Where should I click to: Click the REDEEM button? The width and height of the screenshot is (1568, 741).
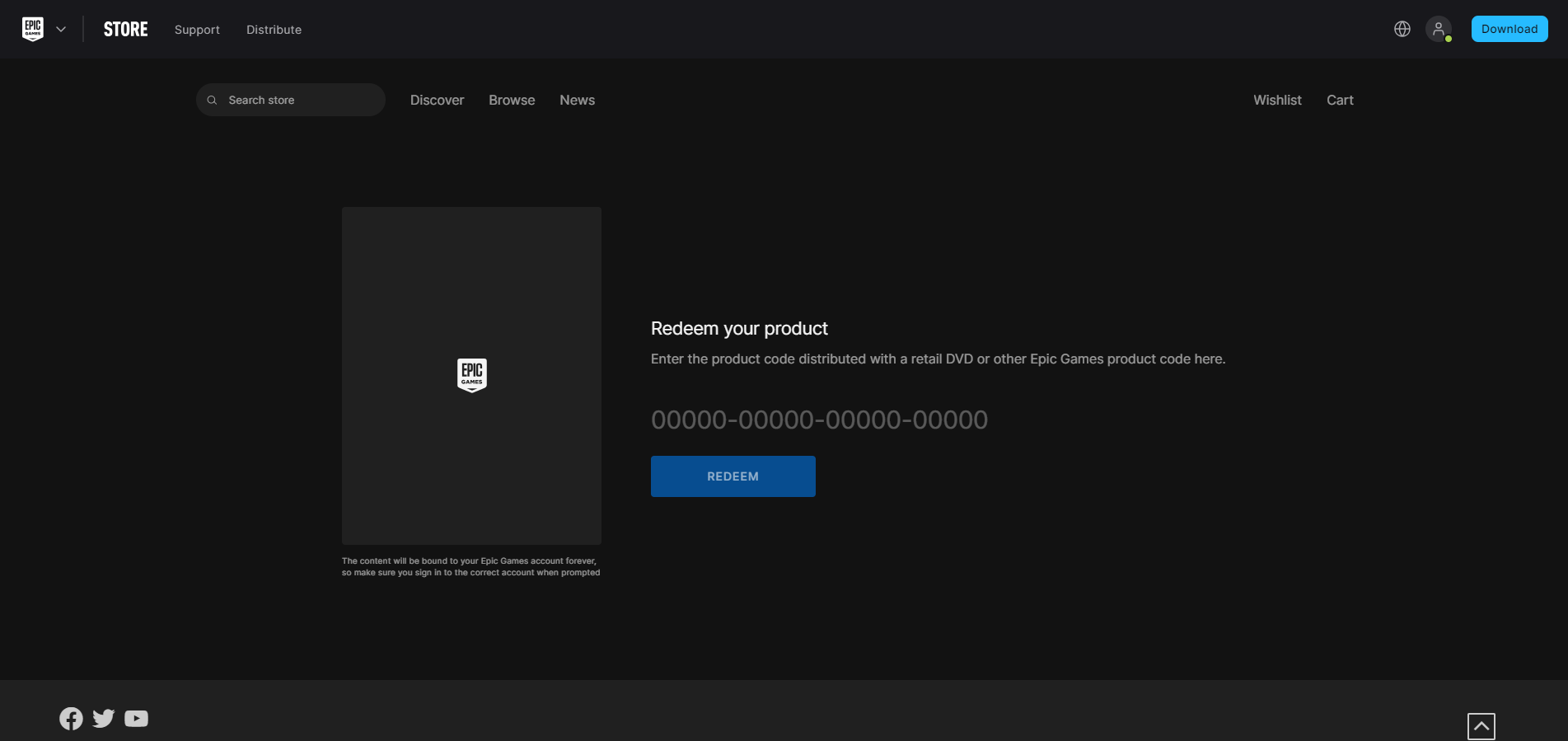click(733, 476)
